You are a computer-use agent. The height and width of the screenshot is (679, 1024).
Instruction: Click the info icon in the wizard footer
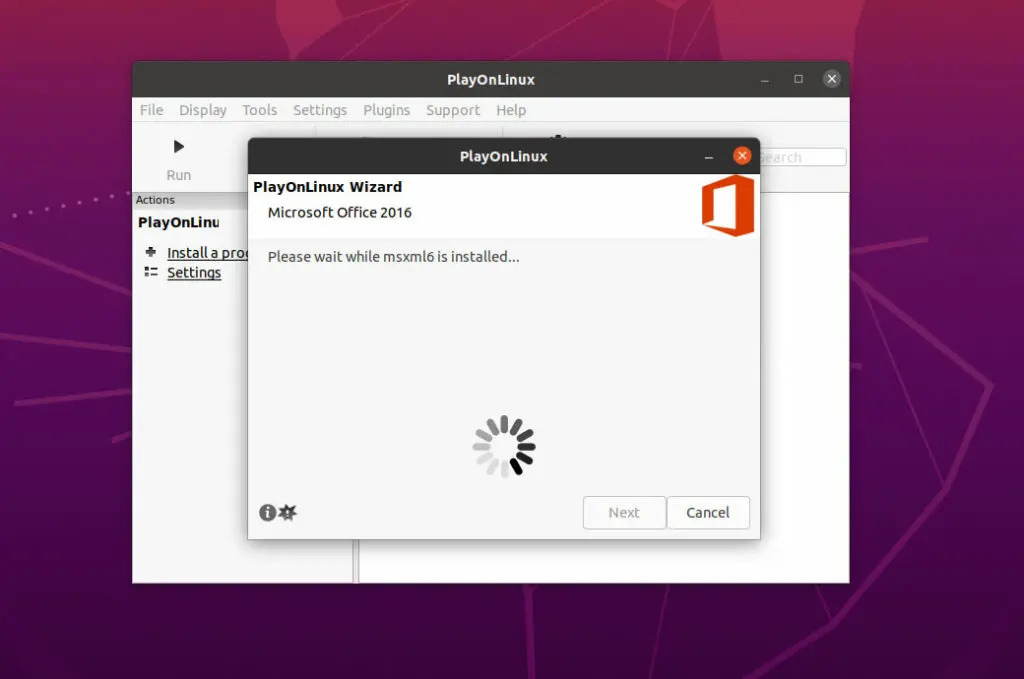click(266, 512)
